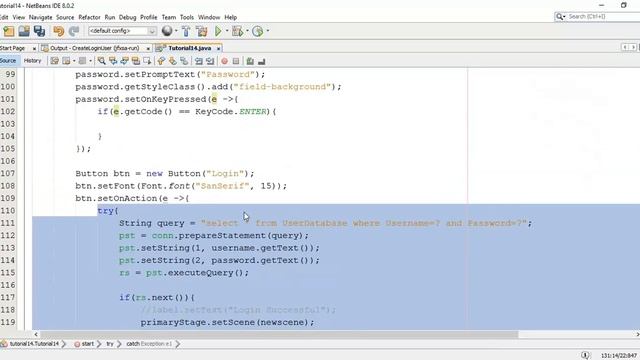
Task: Expand the Run Project dropdown arrow
Action: 227,31
